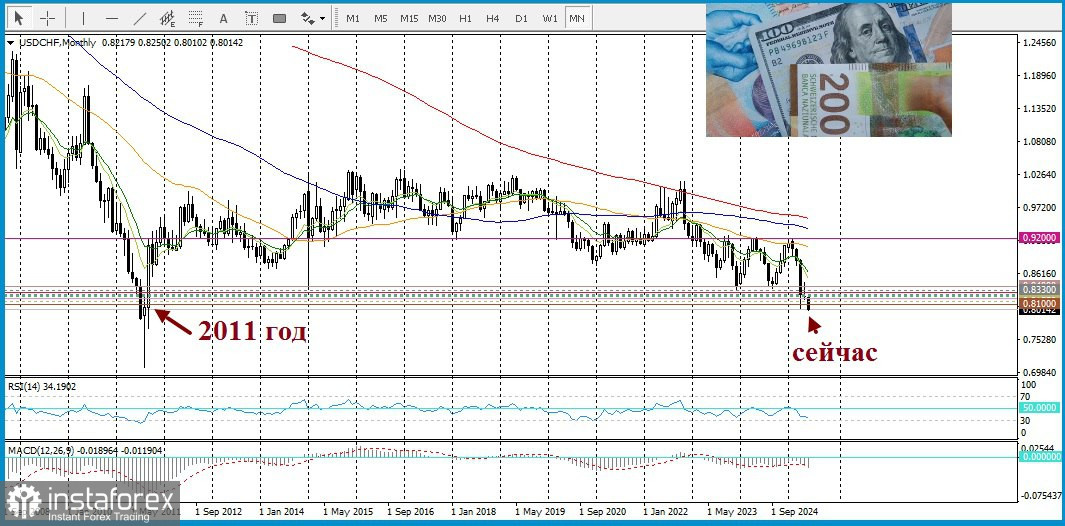This screenshot has width=1065, height=526.
Task: Click the '1 May 2015' date label
Action: pos(346,511)
